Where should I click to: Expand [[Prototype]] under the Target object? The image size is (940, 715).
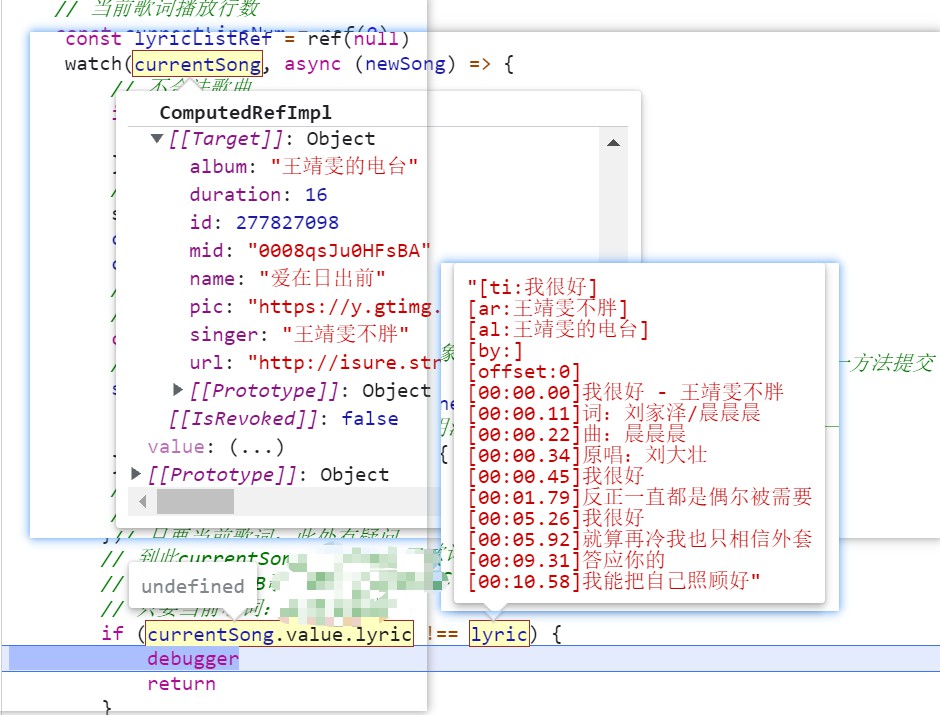(177, 390)
